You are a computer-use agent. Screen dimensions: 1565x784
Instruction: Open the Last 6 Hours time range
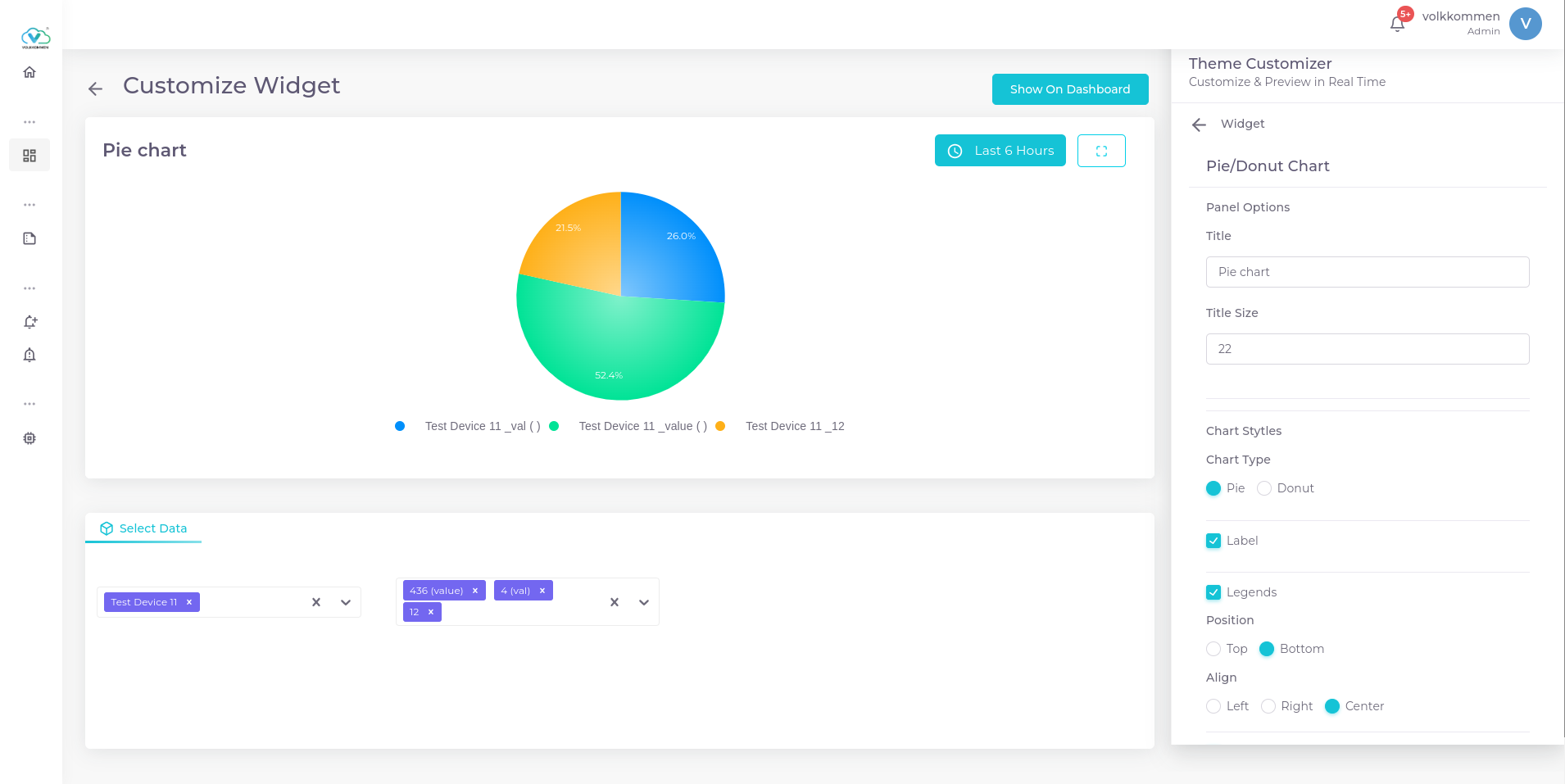point(1000,151)
